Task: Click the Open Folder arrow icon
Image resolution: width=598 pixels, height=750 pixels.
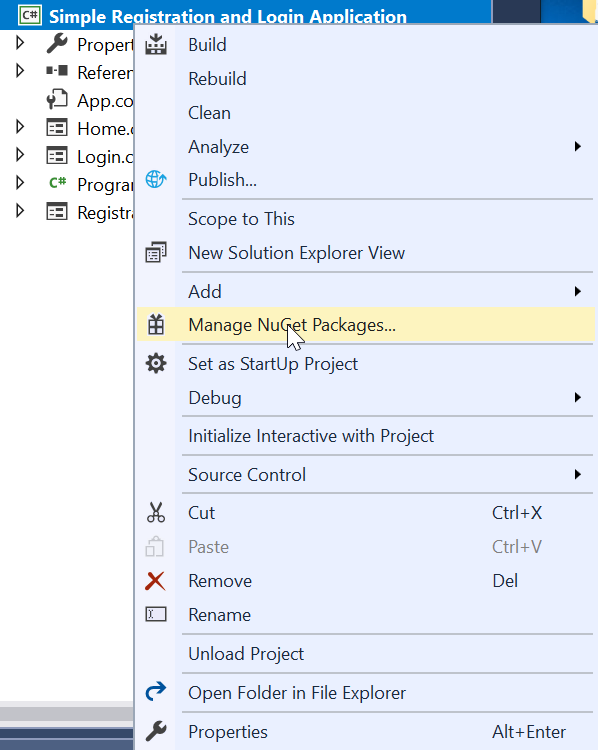Action: [156, 692]
